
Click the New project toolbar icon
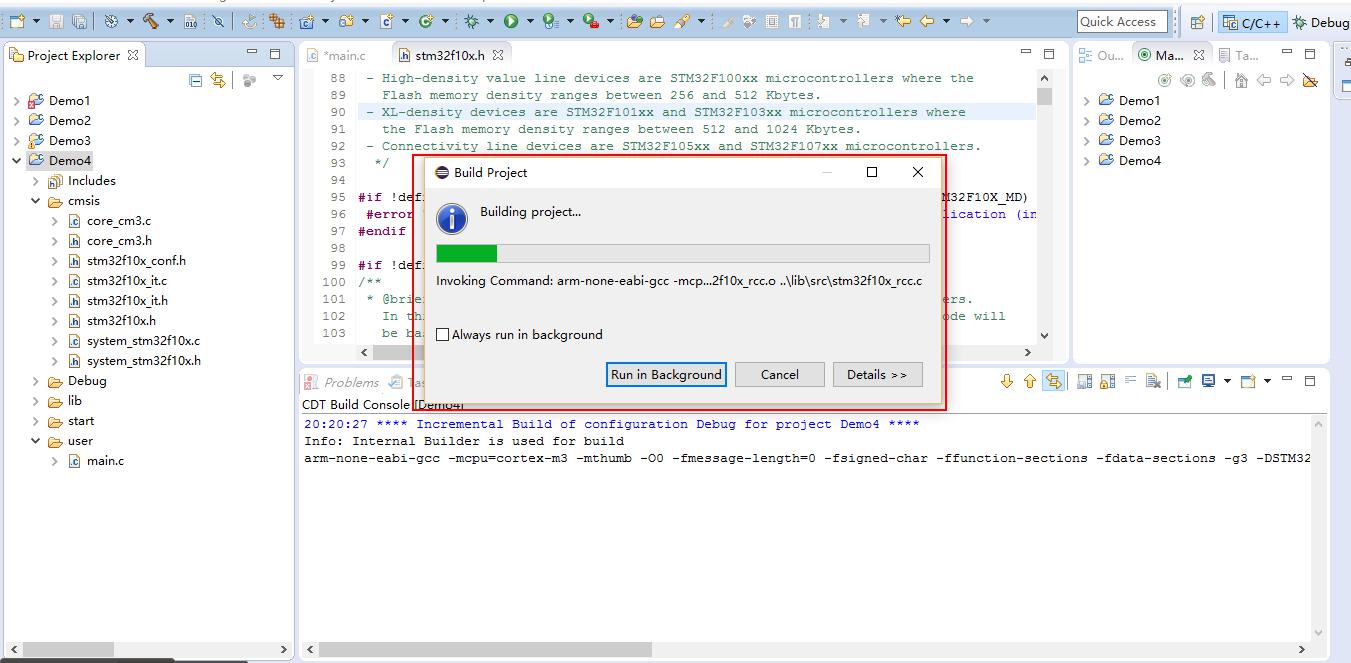17,21
